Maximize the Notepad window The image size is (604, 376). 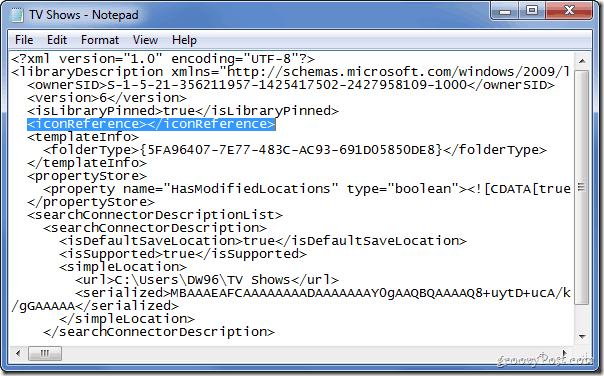[532, 11]
